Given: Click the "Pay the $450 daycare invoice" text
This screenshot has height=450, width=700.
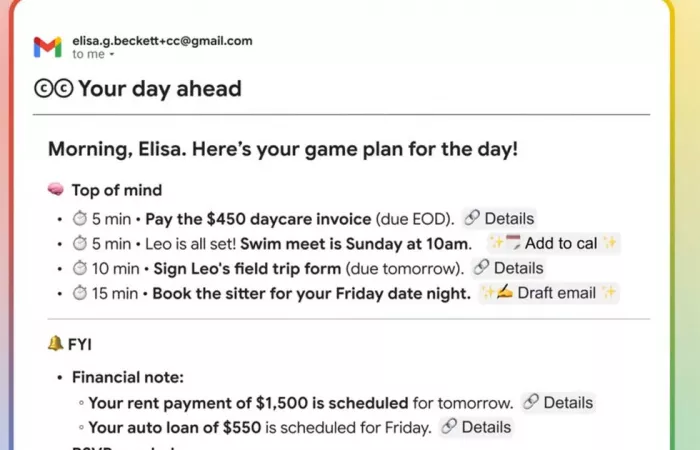Looking at the screenshot, I should point(246,218).
